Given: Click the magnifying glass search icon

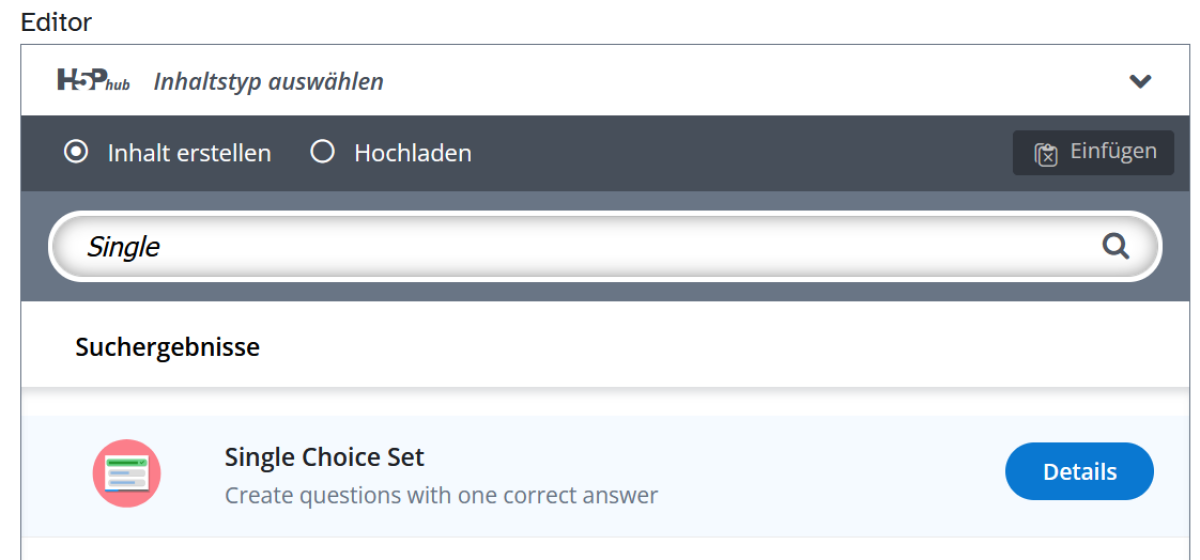Looking at the screenshot, I should (x=1115, y=246).
